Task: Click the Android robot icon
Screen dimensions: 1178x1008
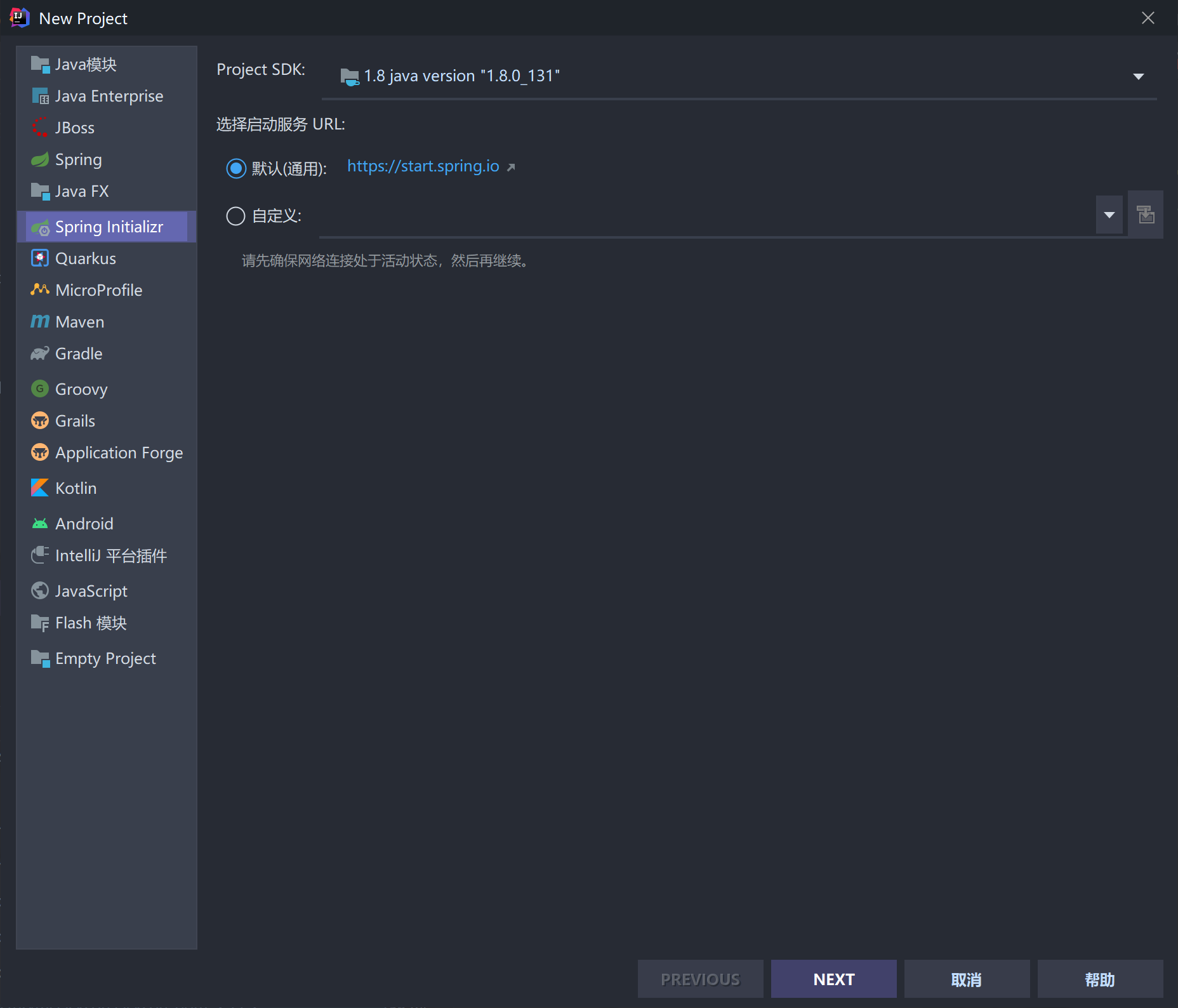Action: pos(40,524)
